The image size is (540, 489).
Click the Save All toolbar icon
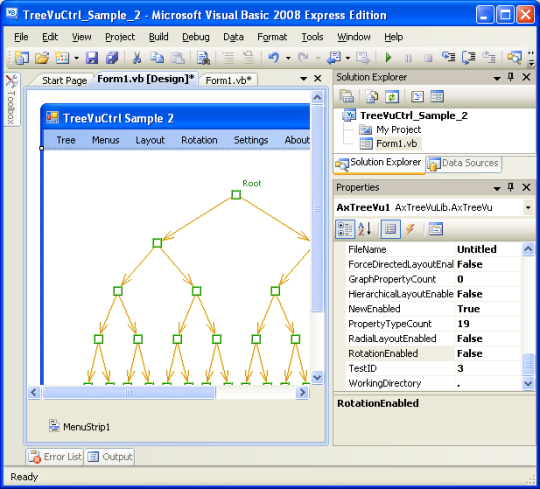click(112, 58)
